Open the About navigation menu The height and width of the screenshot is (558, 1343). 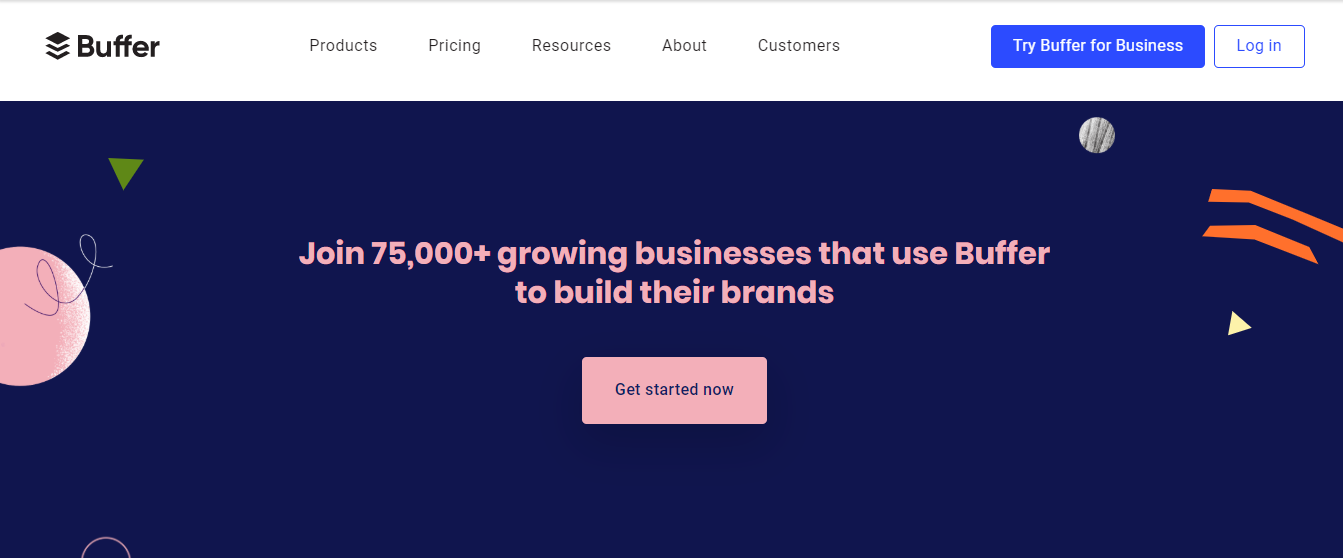pyautogui.click(x=684, y=46)
